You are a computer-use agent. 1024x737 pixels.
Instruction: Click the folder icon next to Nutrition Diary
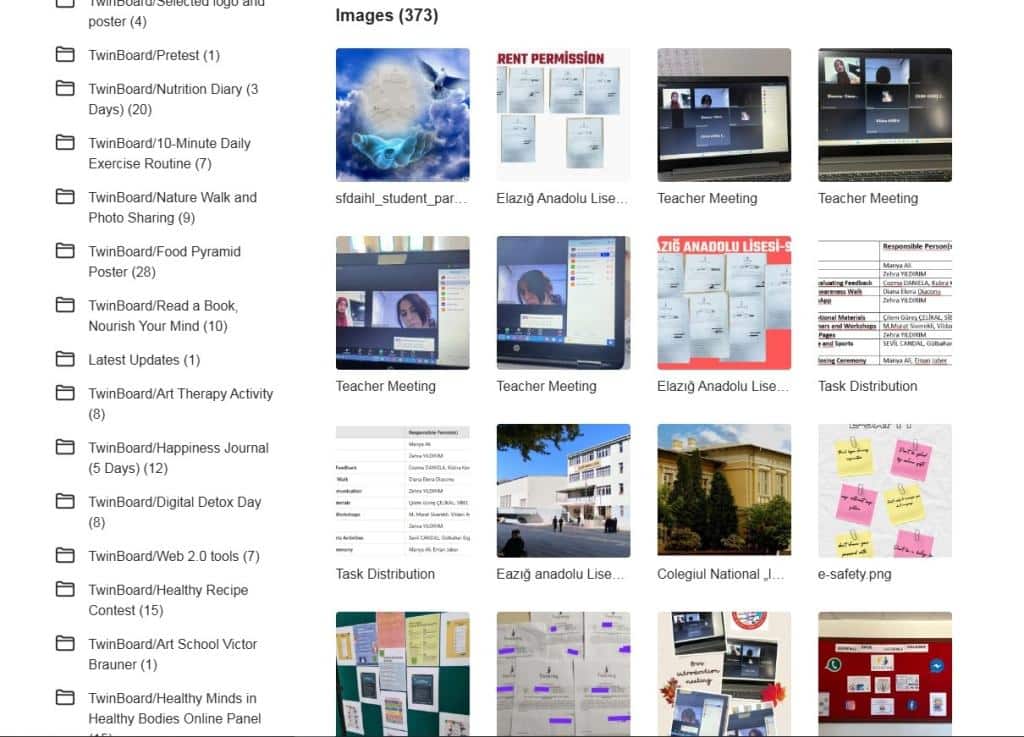pos(65,89)
